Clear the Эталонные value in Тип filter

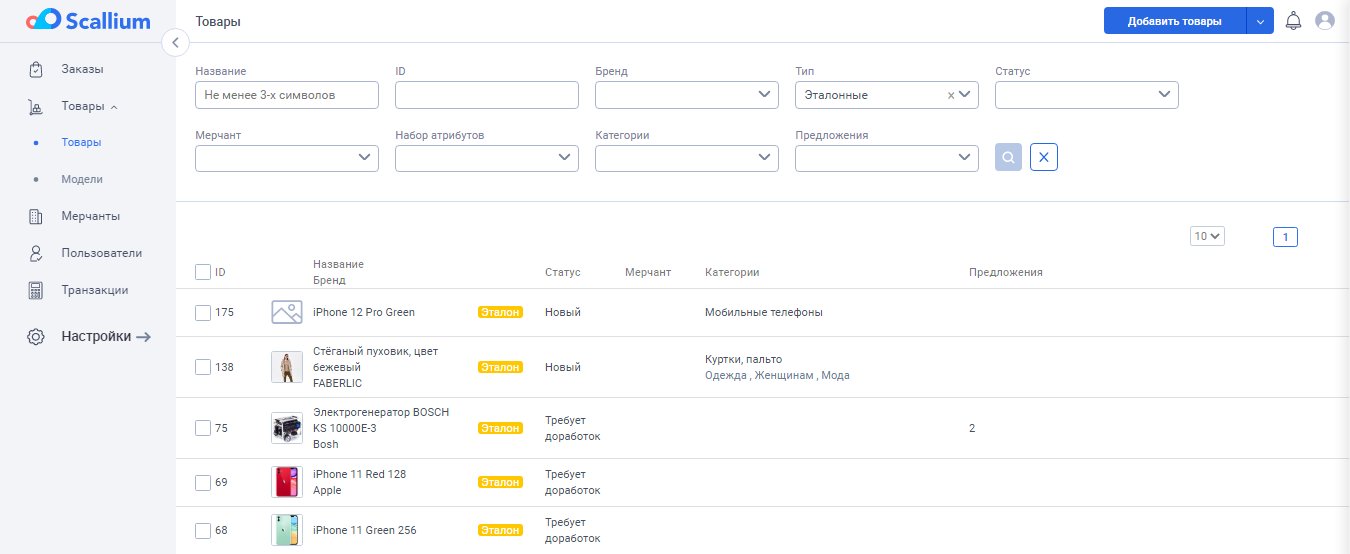(x=950, y=95)
